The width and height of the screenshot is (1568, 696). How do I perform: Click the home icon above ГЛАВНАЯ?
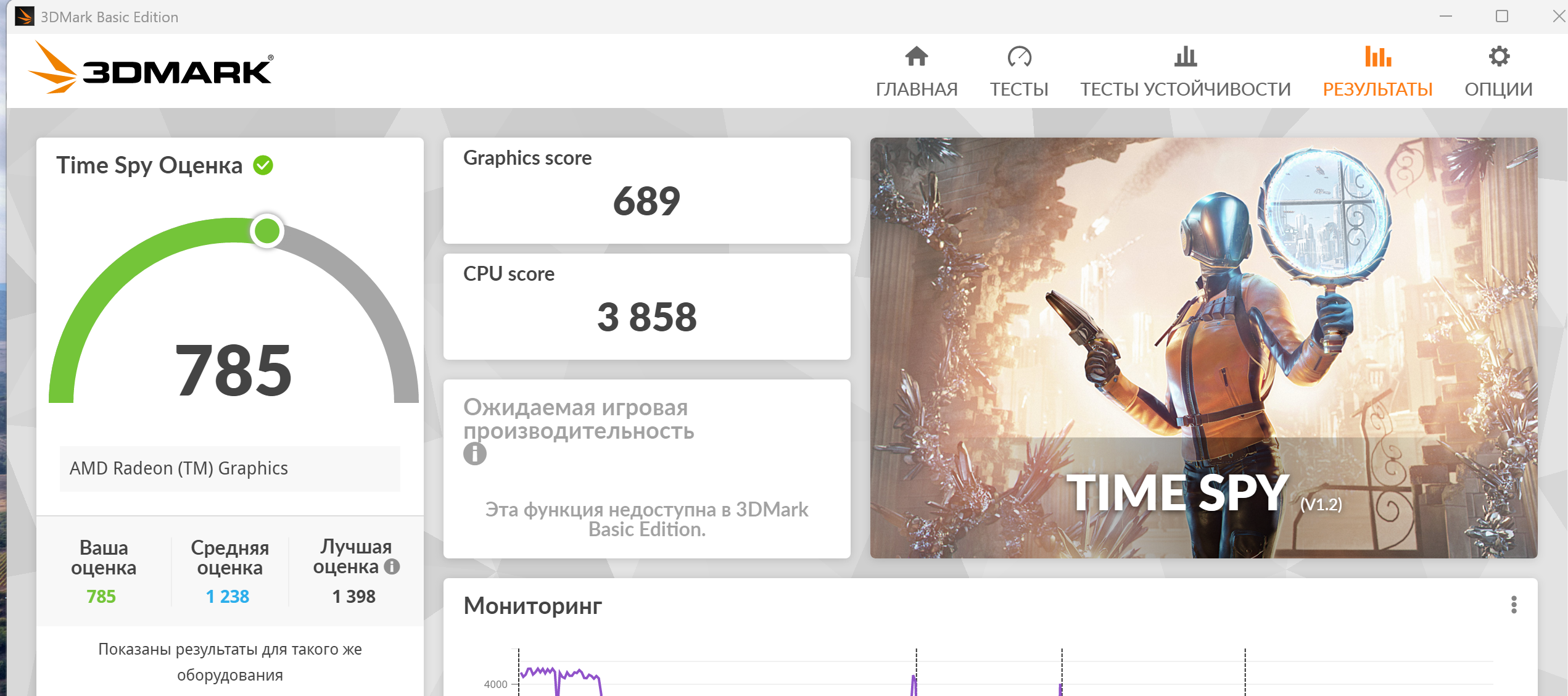916,57
